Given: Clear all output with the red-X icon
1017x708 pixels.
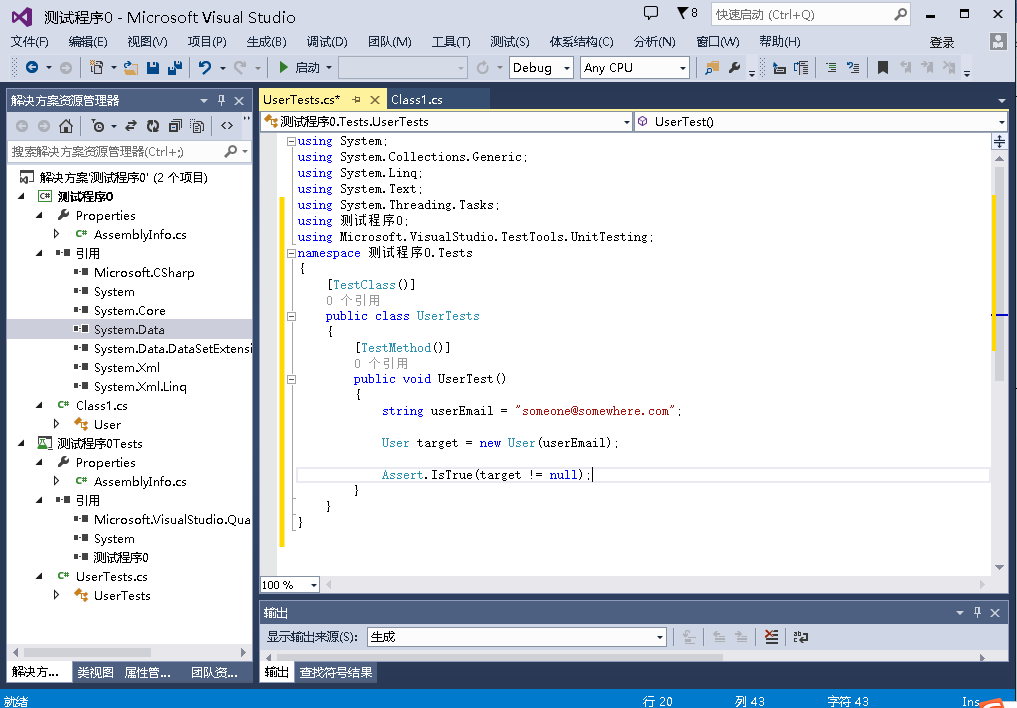Looking at the screenshot, I should click(771, 637).
